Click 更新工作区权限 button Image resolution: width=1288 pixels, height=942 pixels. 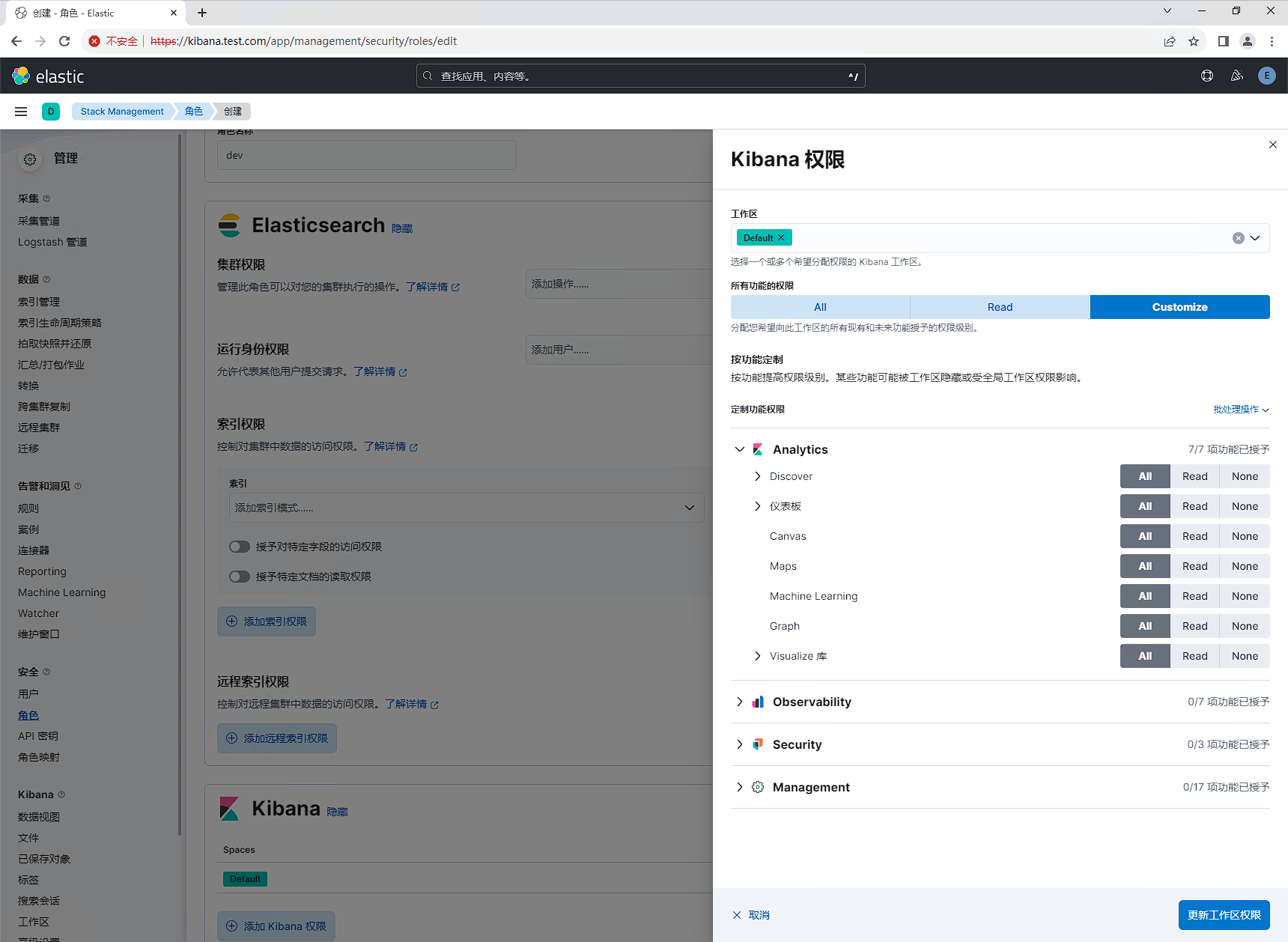click(x=1224, y=915)
